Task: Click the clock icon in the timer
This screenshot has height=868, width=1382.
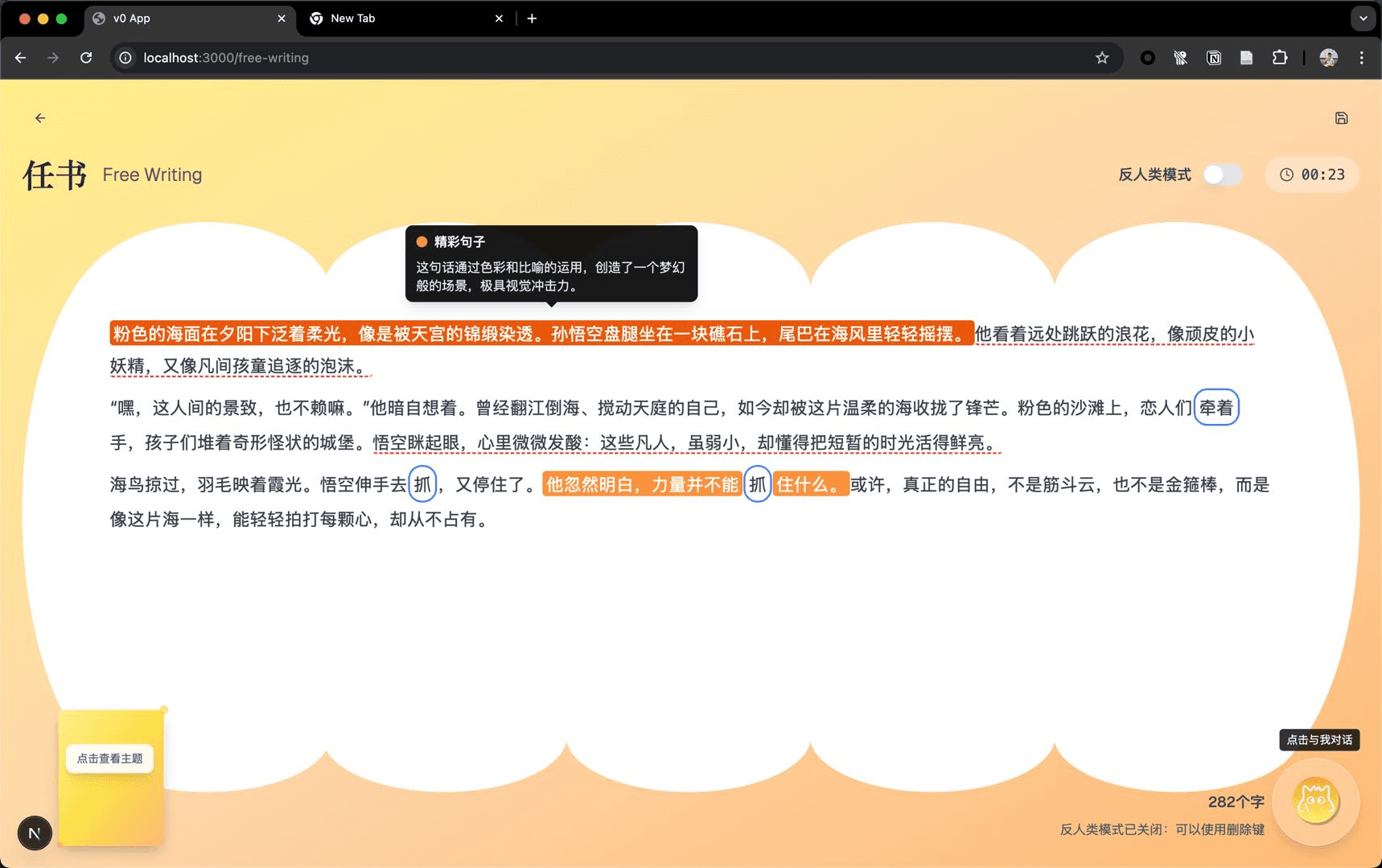Action: pyautogui.click(x=1286, y=175)
